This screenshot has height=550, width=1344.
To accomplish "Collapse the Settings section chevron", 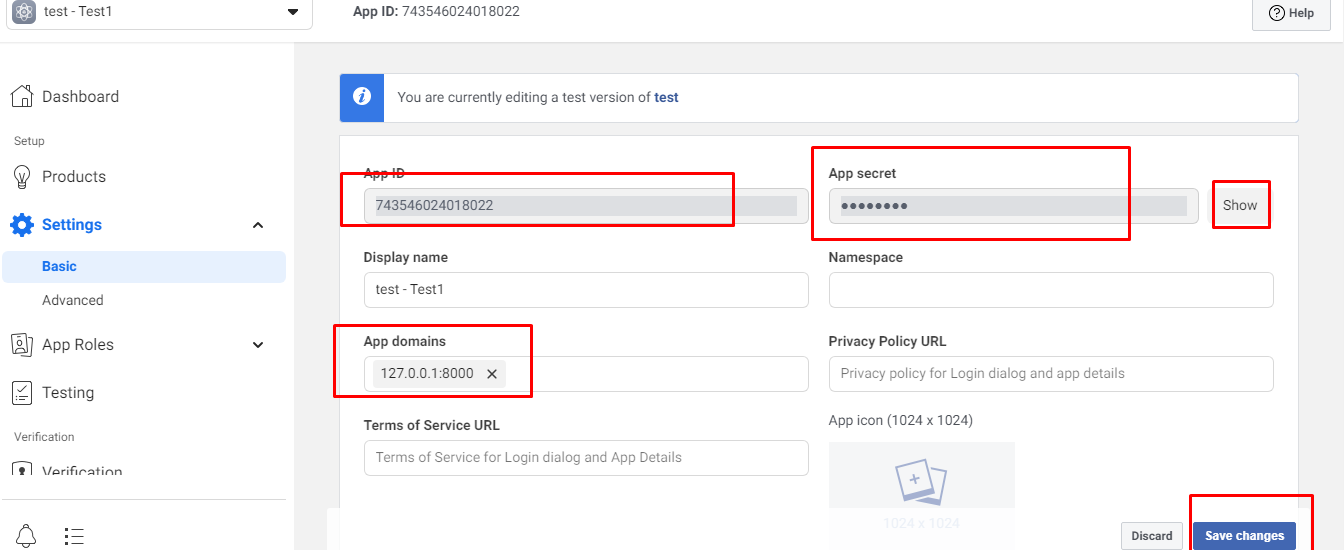I will pyautogui.click(x=258, y=225).
